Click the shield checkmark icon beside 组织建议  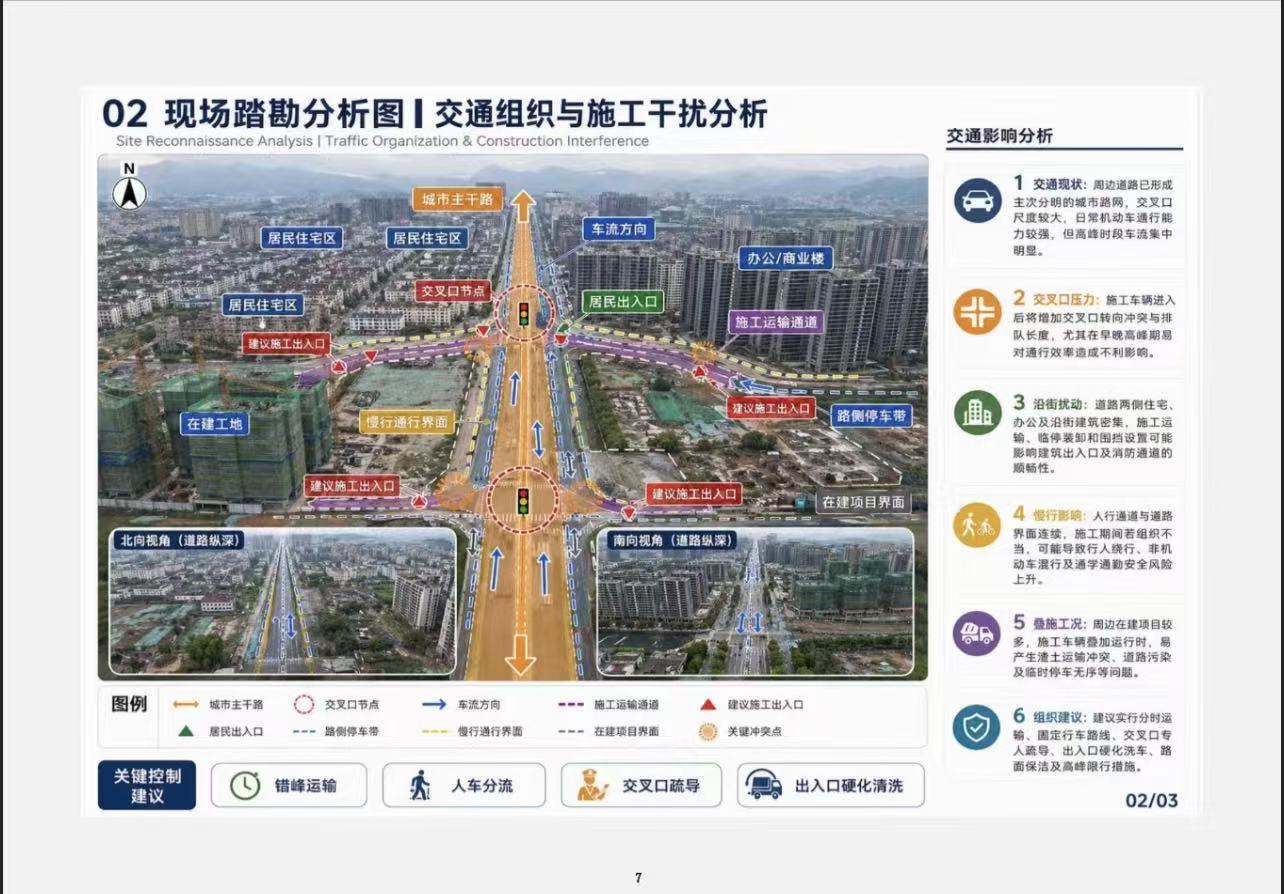coord(976,728)
